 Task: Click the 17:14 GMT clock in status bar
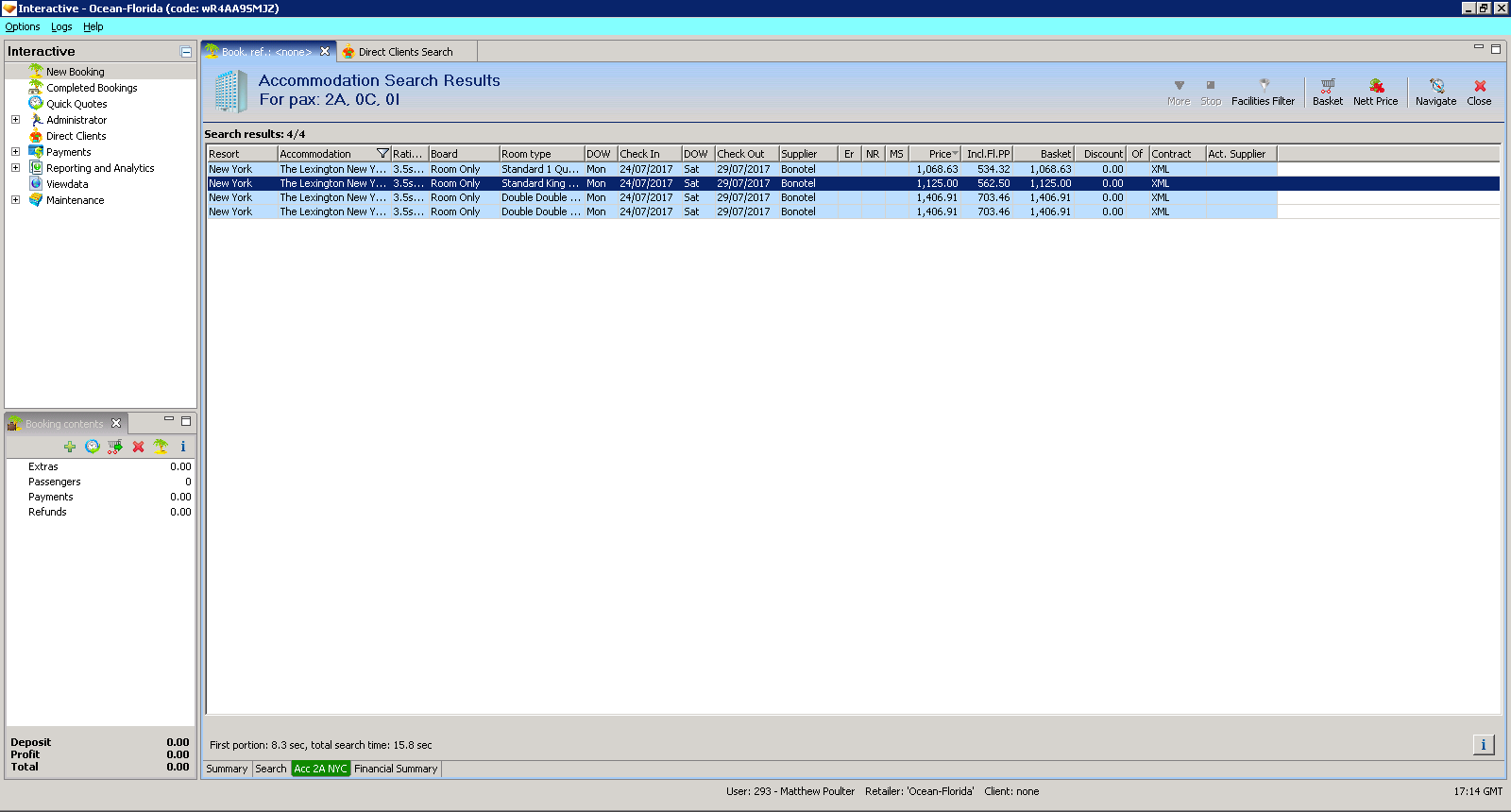pyautogui.click(x=1478, y=791)
